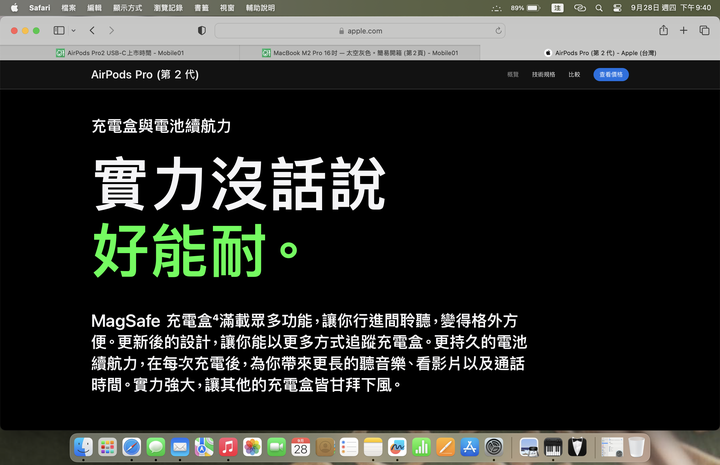This screenshot has width=720, height=465.
Task: Open FaceTime from the Dock
Action: click(x=276, y=447)
